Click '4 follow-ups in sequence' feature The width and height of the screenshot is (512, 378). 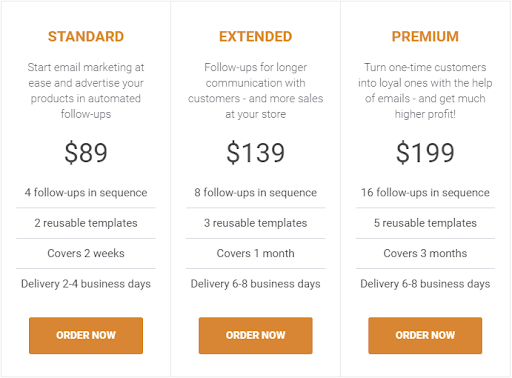tap(86, 193)
